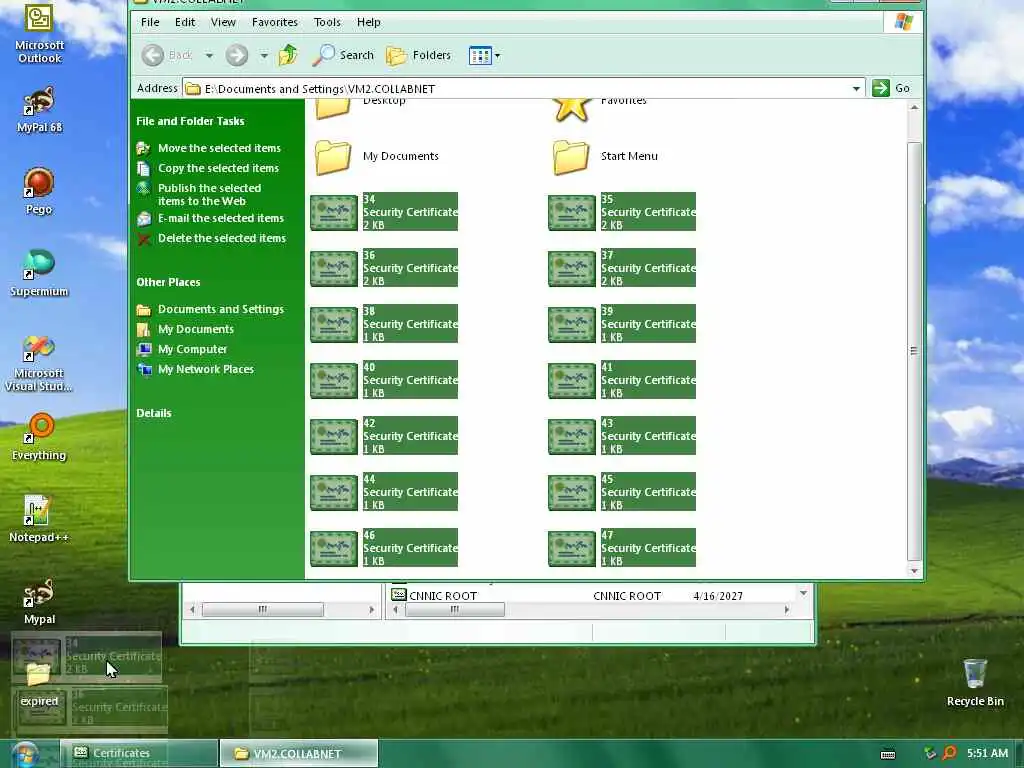Click the Start button on the taskbar
The height and width of the screenshot is (768, 1024).
tap(25, 754)
